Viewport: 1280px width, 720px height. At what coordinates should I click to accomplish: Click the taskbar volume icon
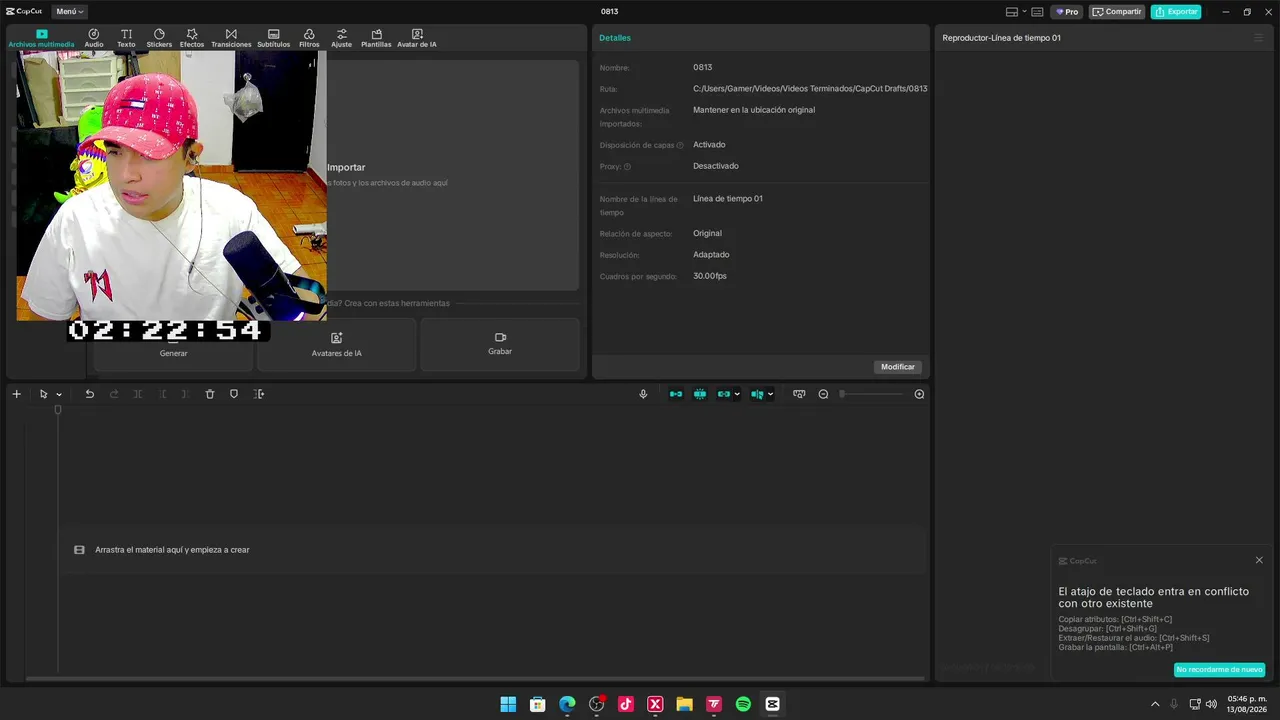click(1211, 704)
